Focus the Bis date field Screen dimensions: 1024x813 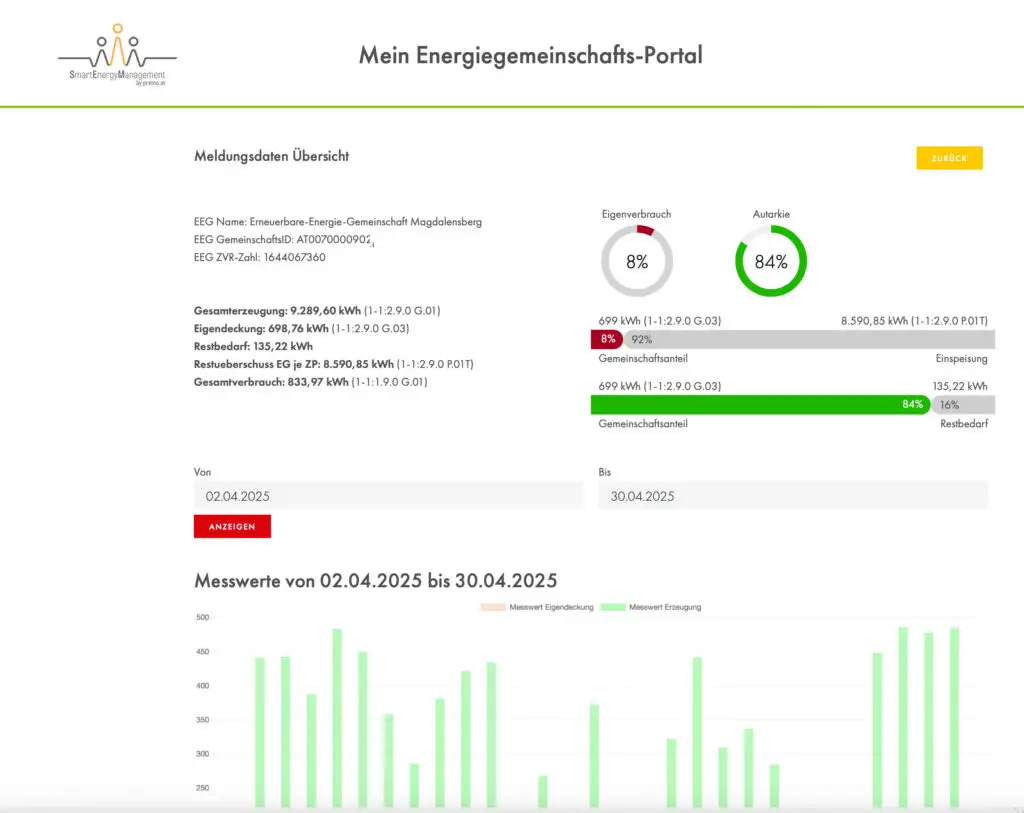(x=792, y=495)
